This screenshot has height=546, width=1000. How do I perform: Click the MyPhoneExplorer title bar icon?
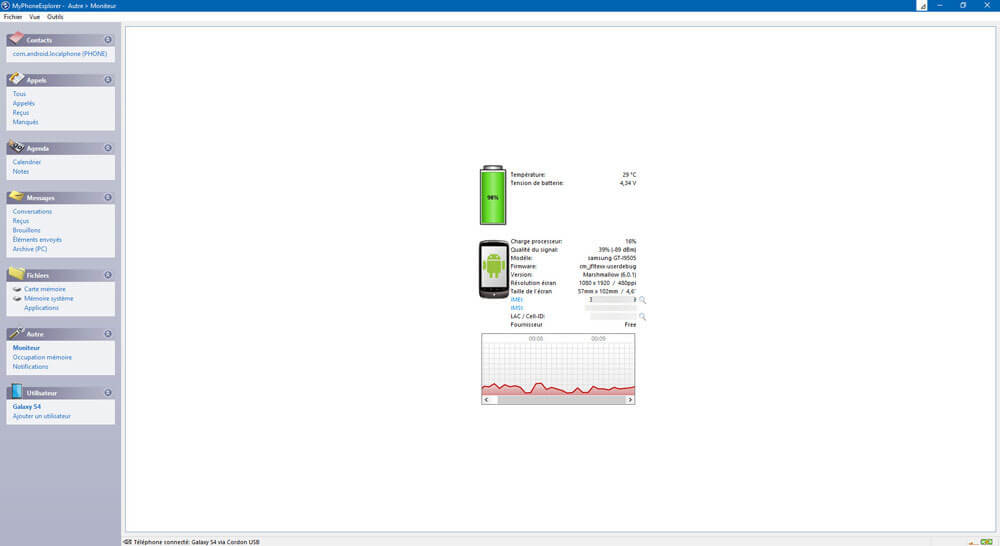click(x=5, y=5)
